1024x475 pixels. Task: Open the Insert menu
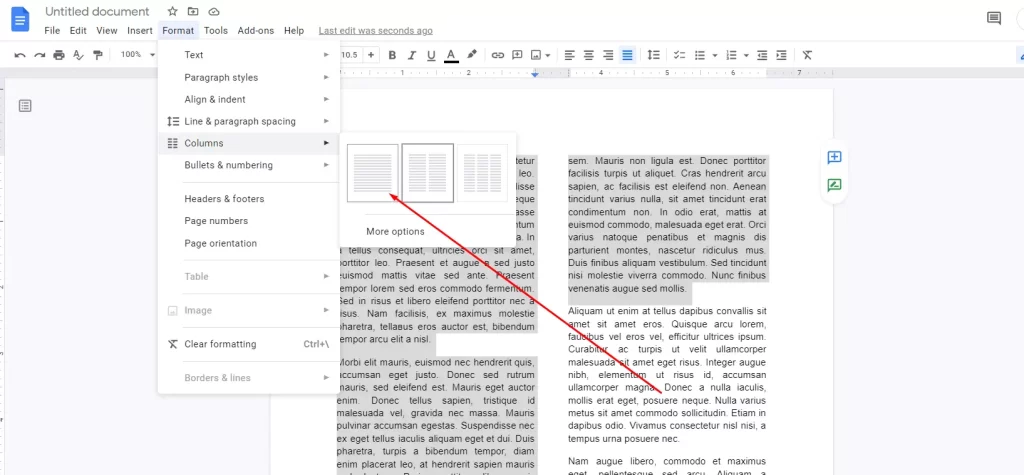click(x=140, y=31)
